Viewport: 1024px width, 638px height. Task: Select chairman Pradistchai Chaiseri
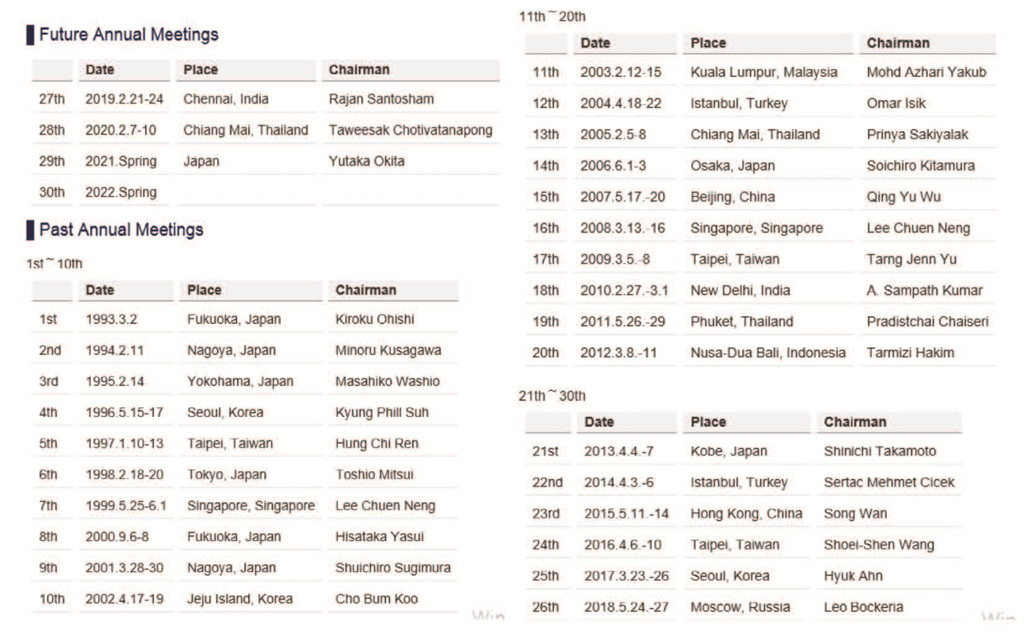(x=927, y=321)
